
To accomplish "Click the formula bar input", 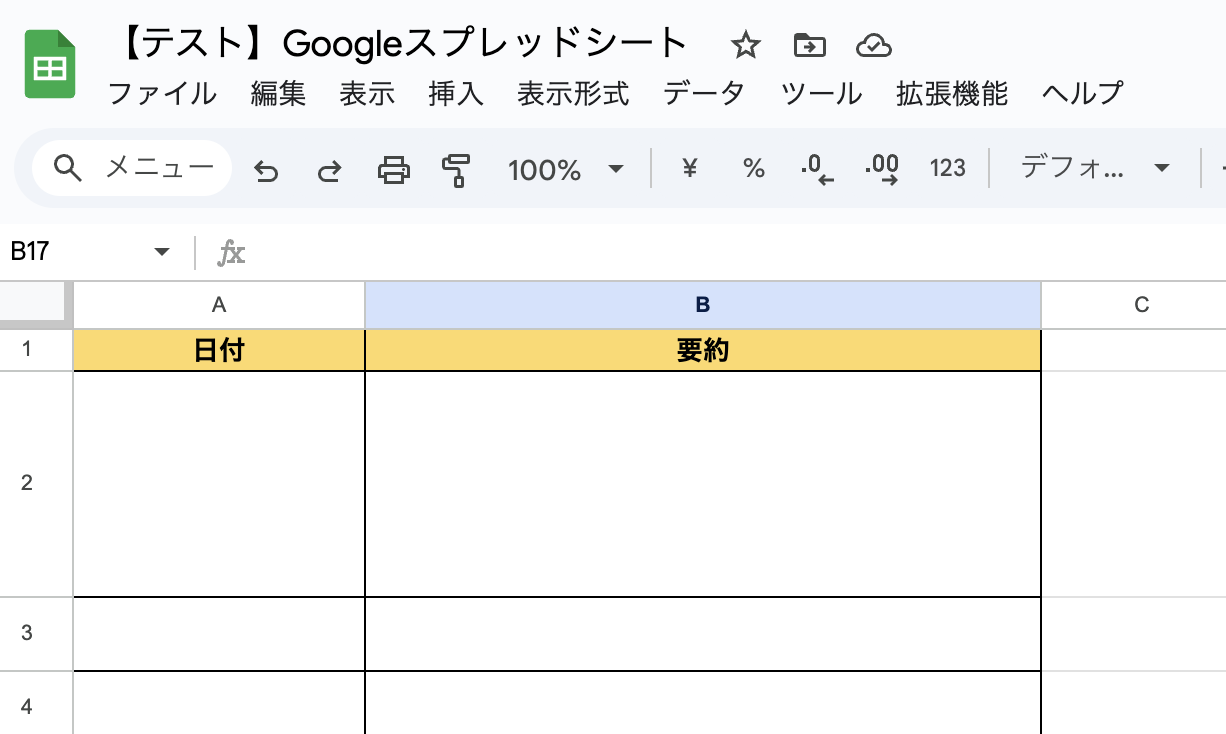I will click(x=740, y=252).
